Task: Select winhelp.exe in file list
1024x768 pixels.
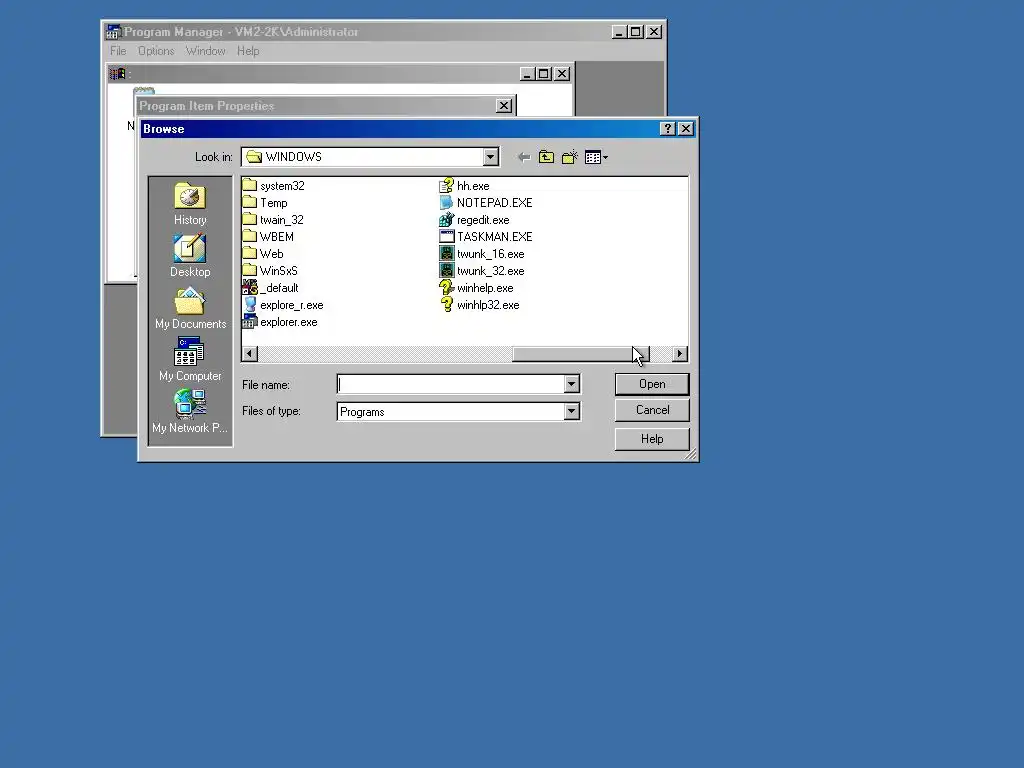Action: click(x=477, y=288)
